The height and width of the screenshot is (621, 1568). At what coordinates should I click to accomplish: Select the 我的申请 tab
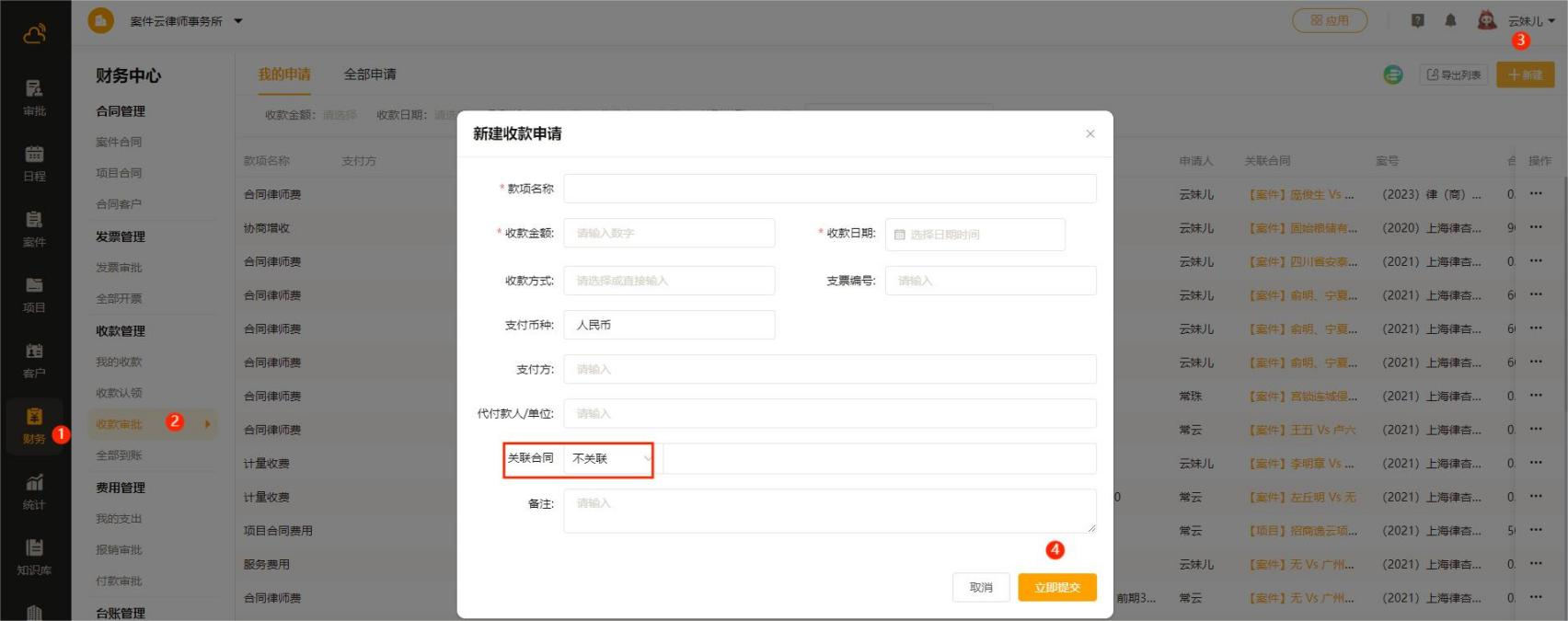tap(284, 75)
